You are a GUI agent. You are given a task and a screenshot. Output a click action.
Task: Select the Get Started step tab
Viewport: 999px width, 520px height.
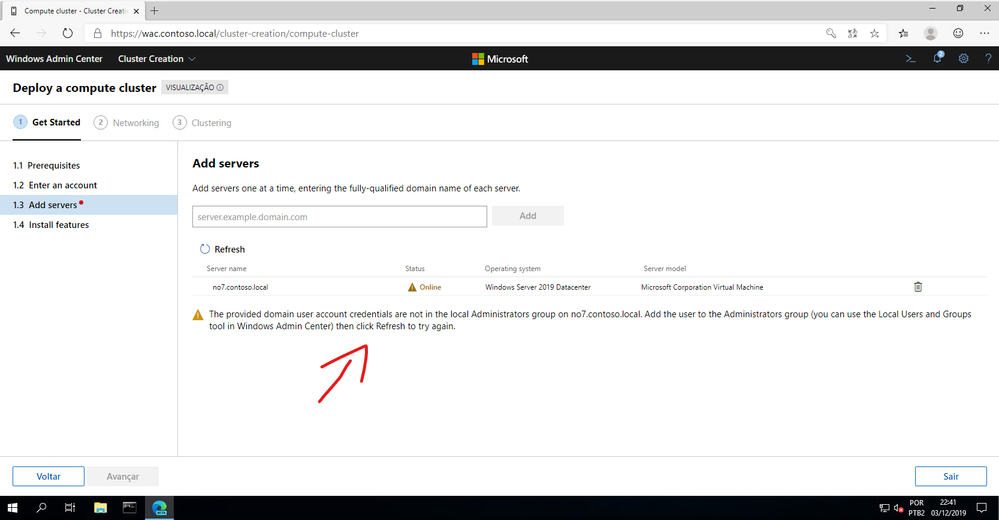47,122
